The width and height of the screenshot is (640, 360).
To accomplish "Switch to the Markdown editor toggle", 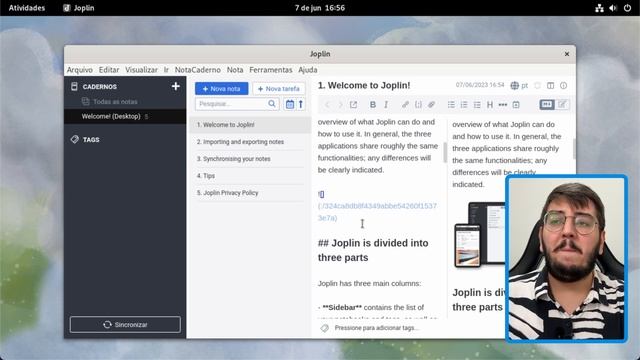I will click(x=547, y=104).
